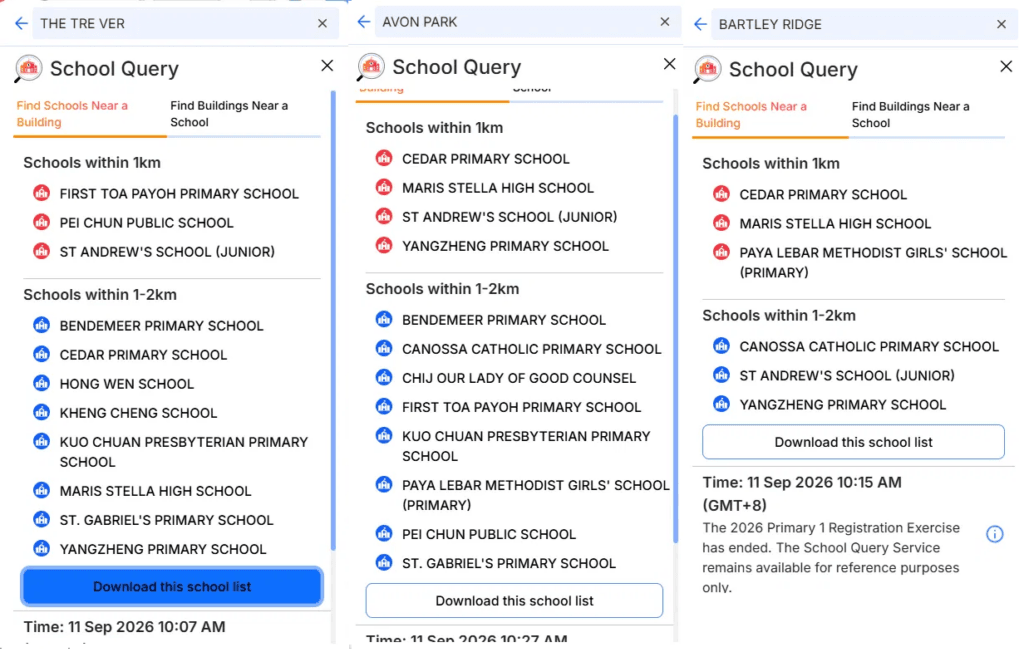Screen dimensions: 1024x652
Task: Click School Query logo in AVON PARK panel
Action: click(370, 67)
